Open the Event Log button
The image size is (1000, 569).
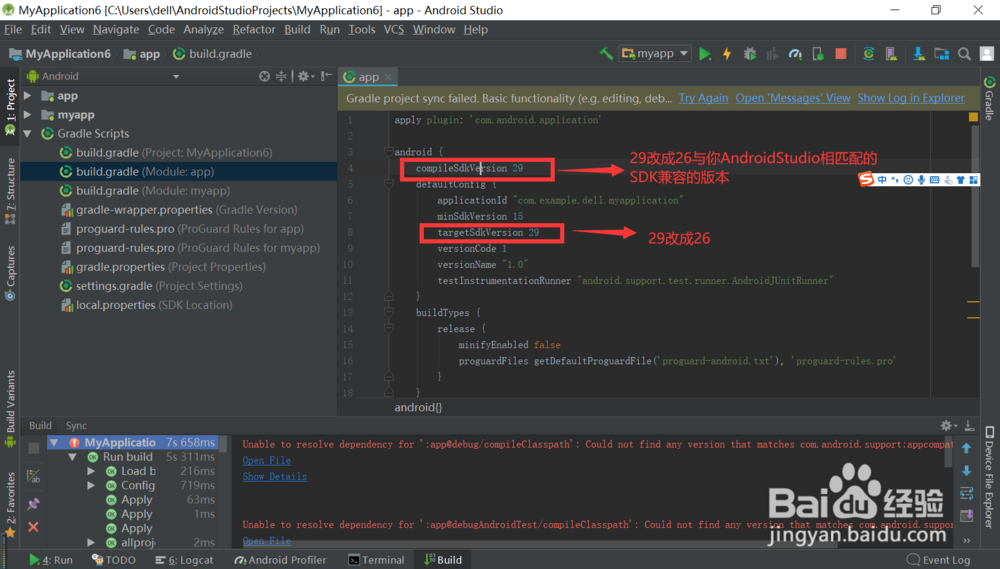[x=938, y=560]
